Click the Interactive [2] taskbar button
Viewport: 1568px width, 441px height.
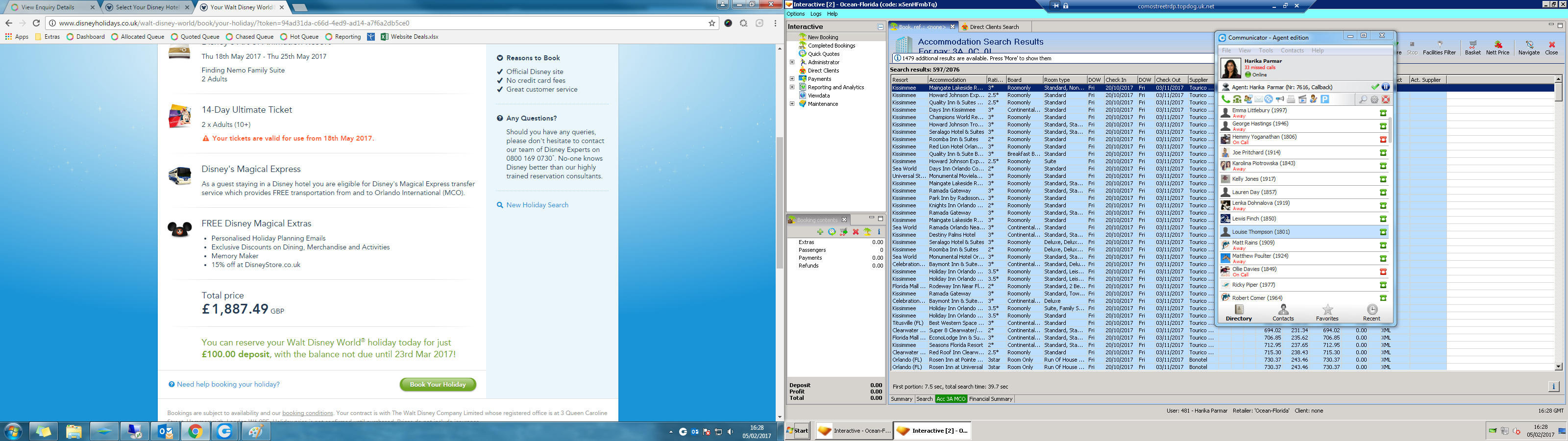(x=931, y=431)
